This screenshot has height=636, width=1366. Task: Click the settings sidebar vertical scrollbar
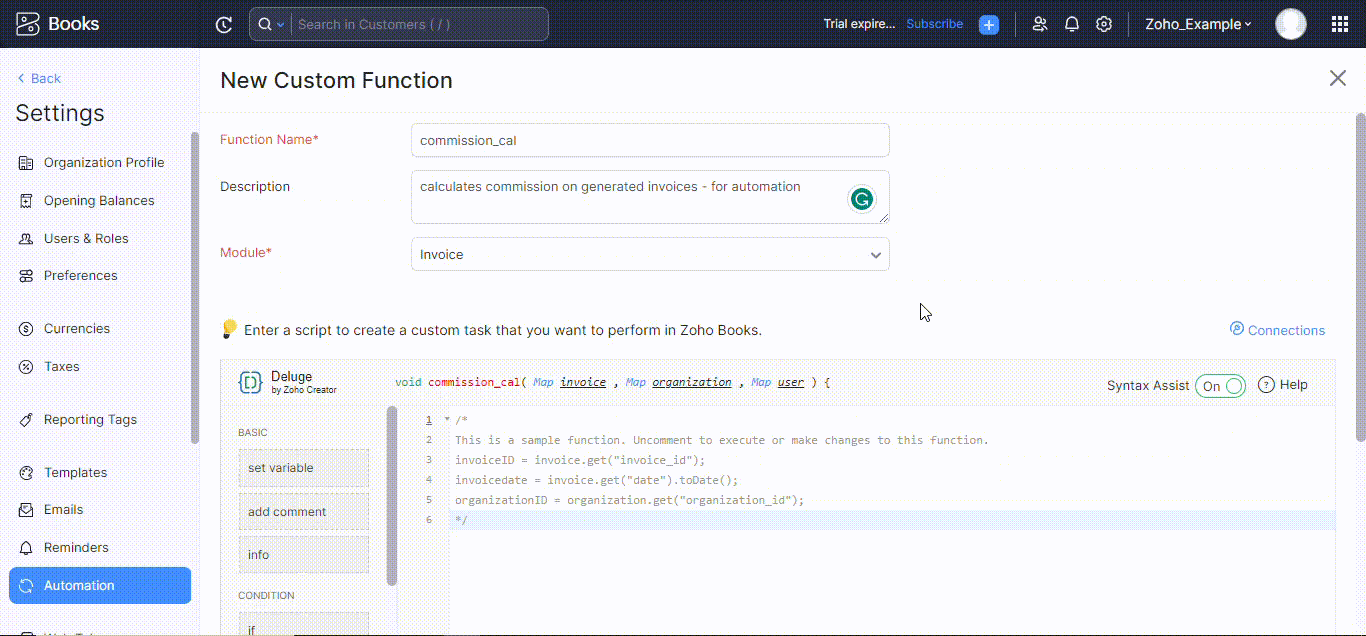coord(194,287)
